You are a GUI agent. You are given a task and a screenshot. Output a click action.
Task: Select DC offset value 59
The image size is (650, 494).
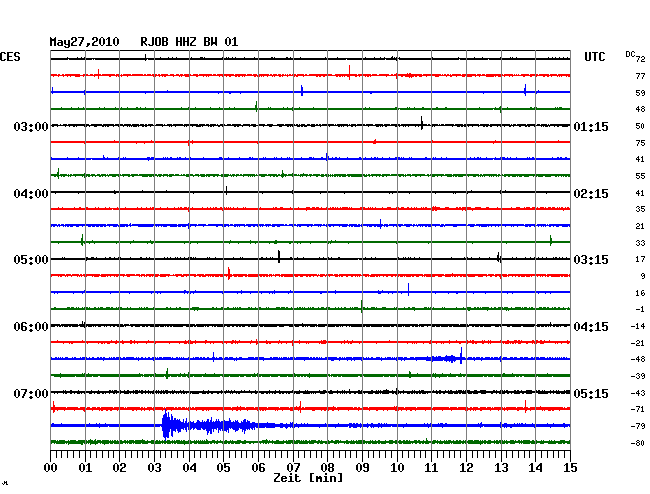(x=640, y=93)
